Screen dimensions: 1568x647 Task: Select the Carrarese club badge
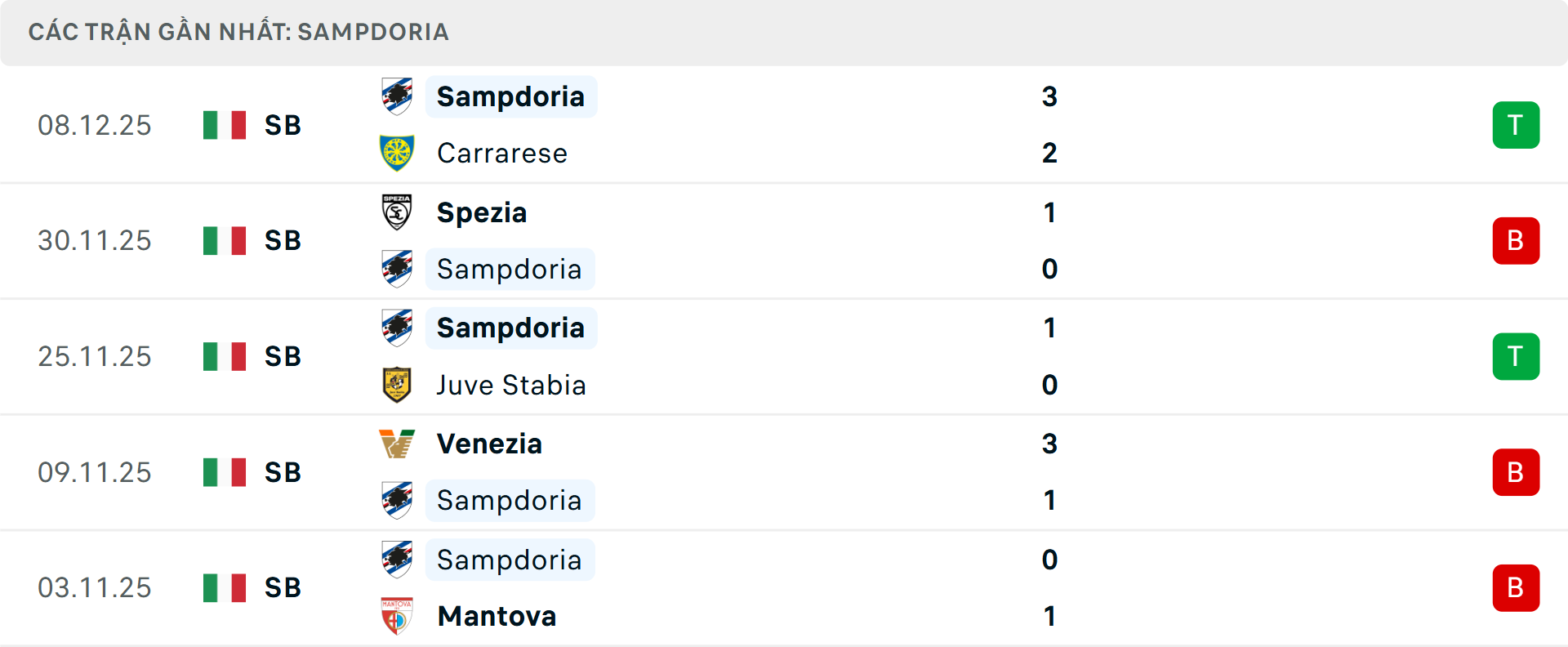(x=397, y=153)
